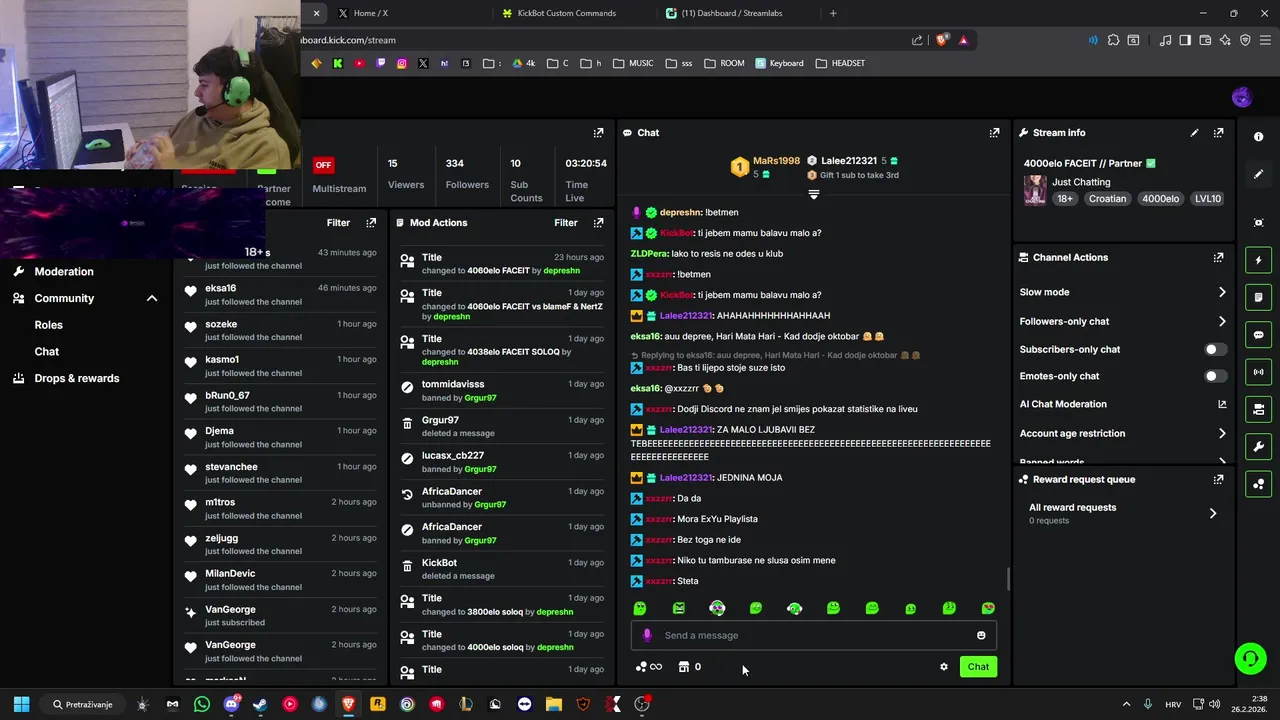Select the info icon in right sidebar
The image size is (1280, 720).
[1259, 136]
